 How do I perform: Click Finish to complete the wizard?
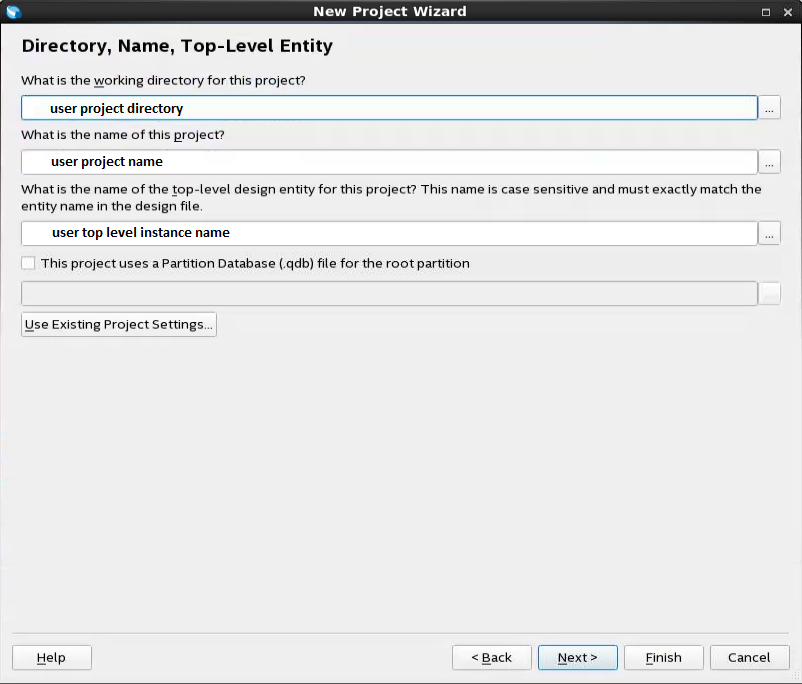[x=663, y=657]
